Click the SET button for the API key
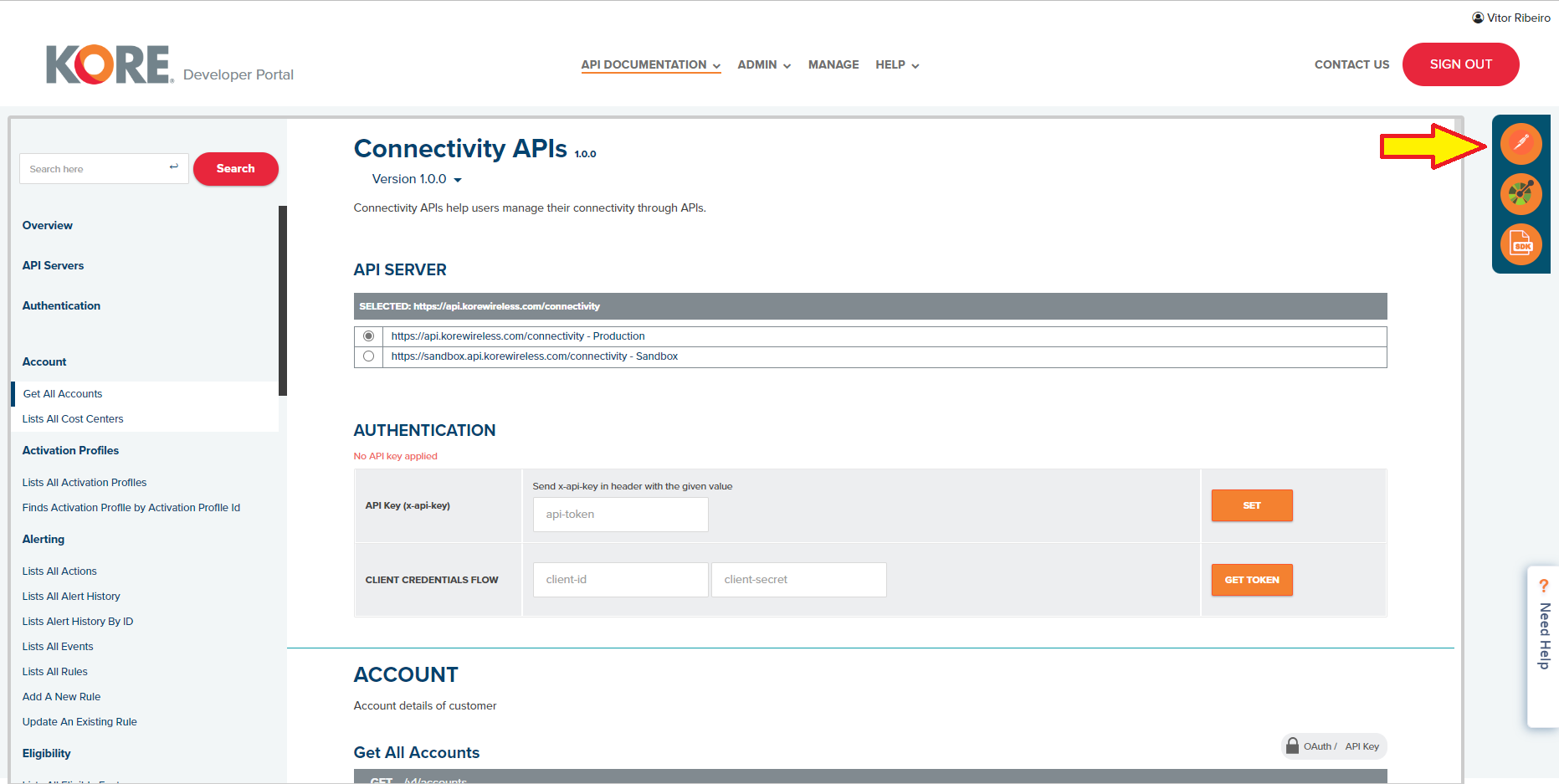1559x784 pixels. pos(1251,505)
